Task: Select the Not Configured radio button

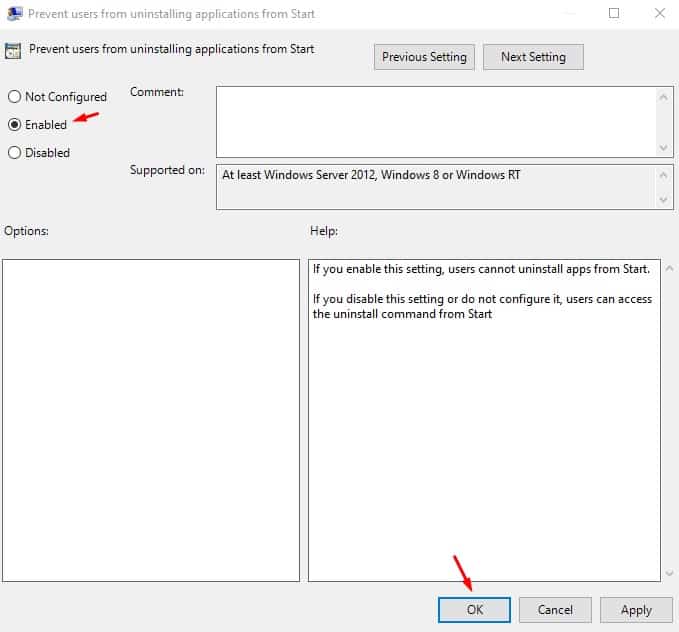Action: coord(14,97)
